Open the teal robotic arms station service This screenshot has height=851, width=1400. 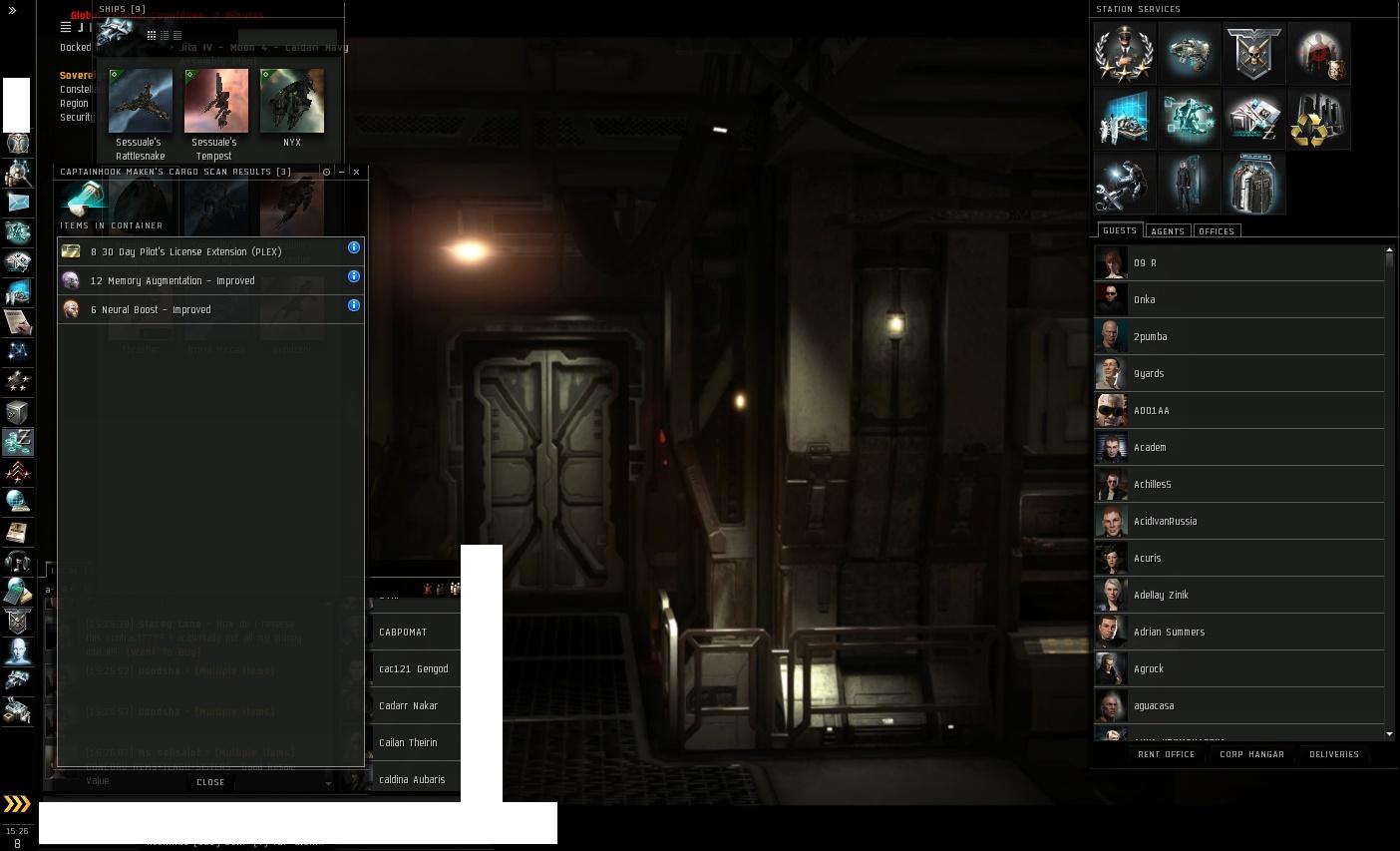click(x=1189, y=118)
